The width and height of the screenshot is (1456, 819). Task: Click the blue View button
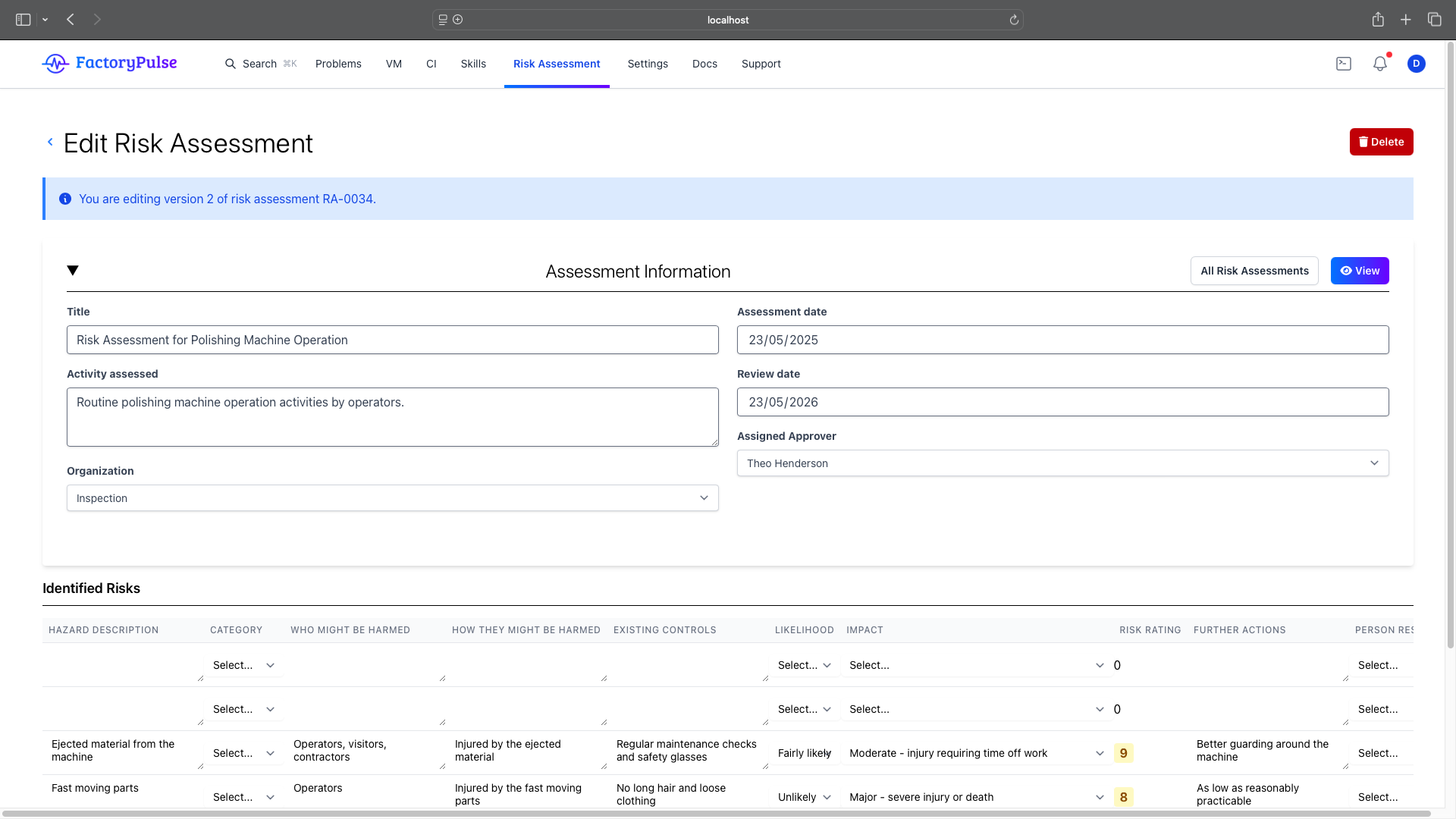[1360, 271]
